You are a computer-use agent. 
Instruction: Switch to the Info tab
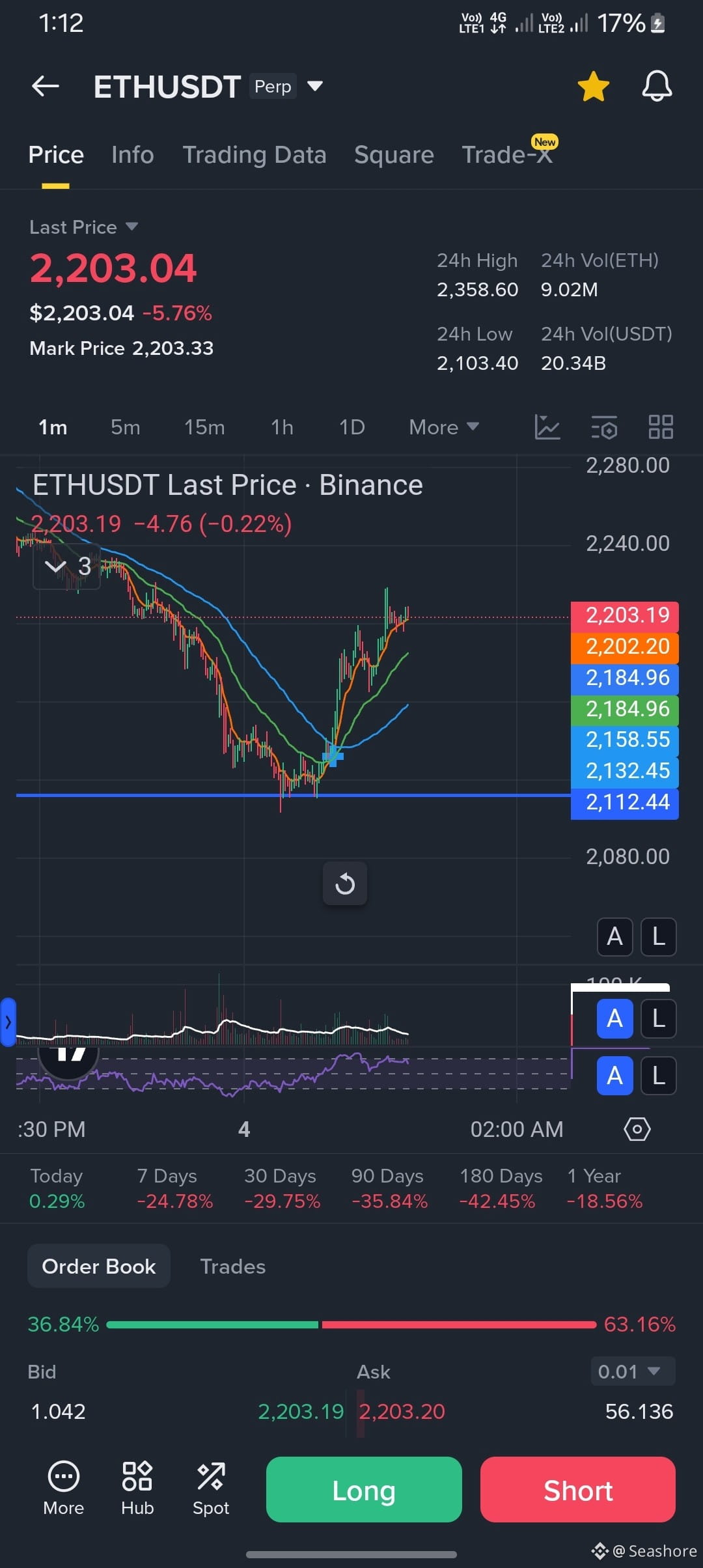click(x=133, y=155)
